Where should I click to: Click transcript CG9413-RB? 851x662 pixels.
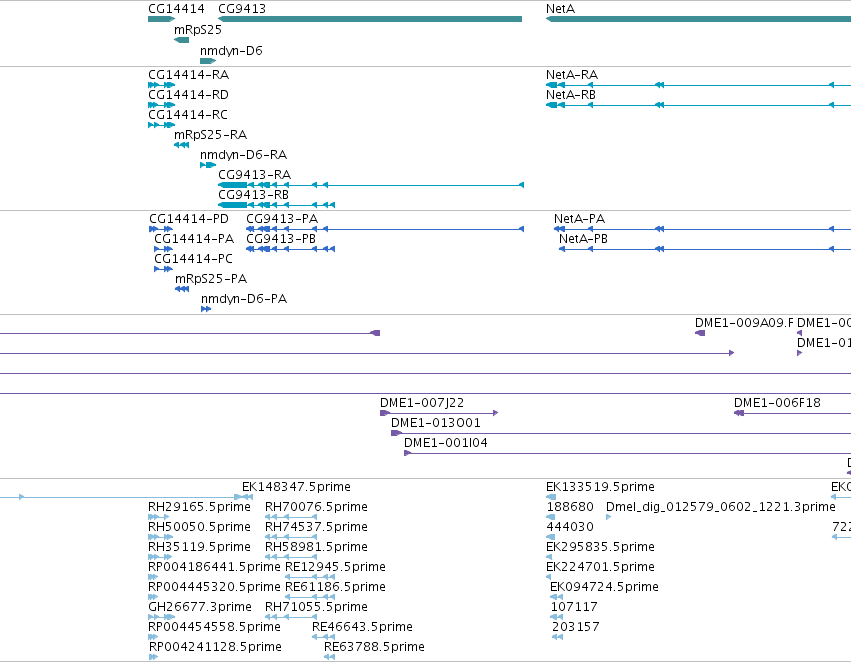pyautogui.click(x=253, y=194)
